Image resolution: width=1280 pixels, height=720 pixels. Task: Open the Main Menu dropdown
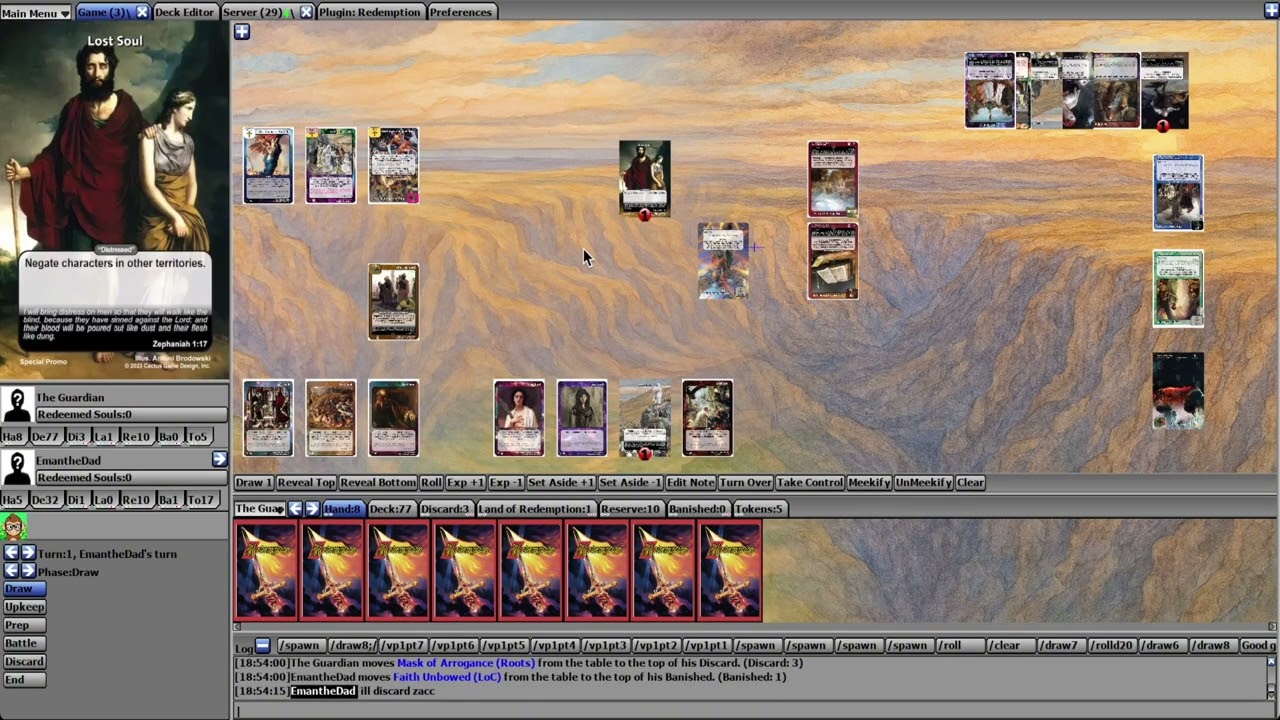tap(36, 13)
